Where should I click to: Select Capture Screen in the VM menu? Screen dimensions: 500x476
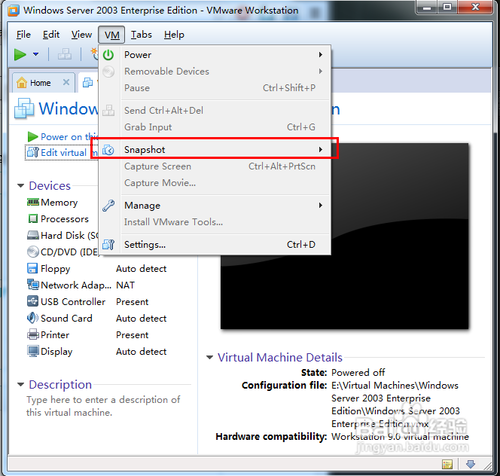[x=215, y=166]
